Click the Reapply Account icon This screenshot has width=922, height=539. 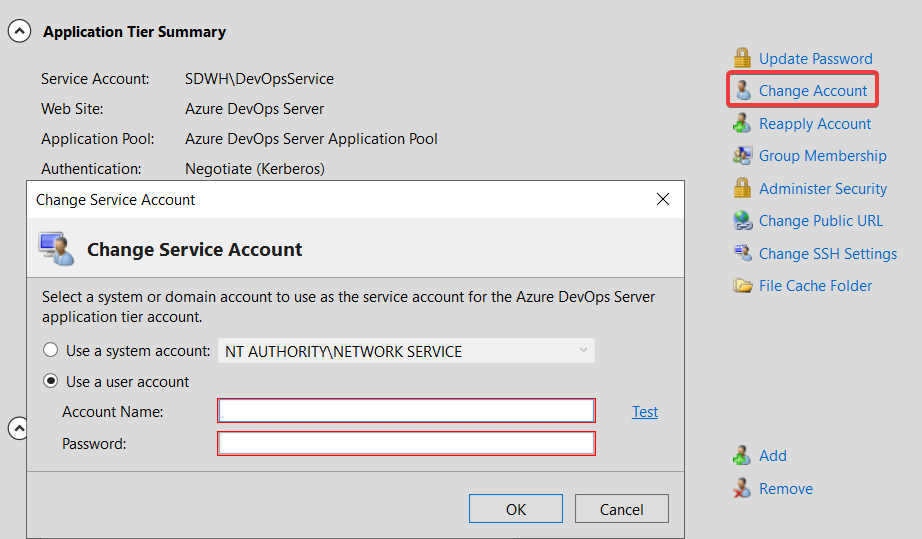click(x=742, y=124)
